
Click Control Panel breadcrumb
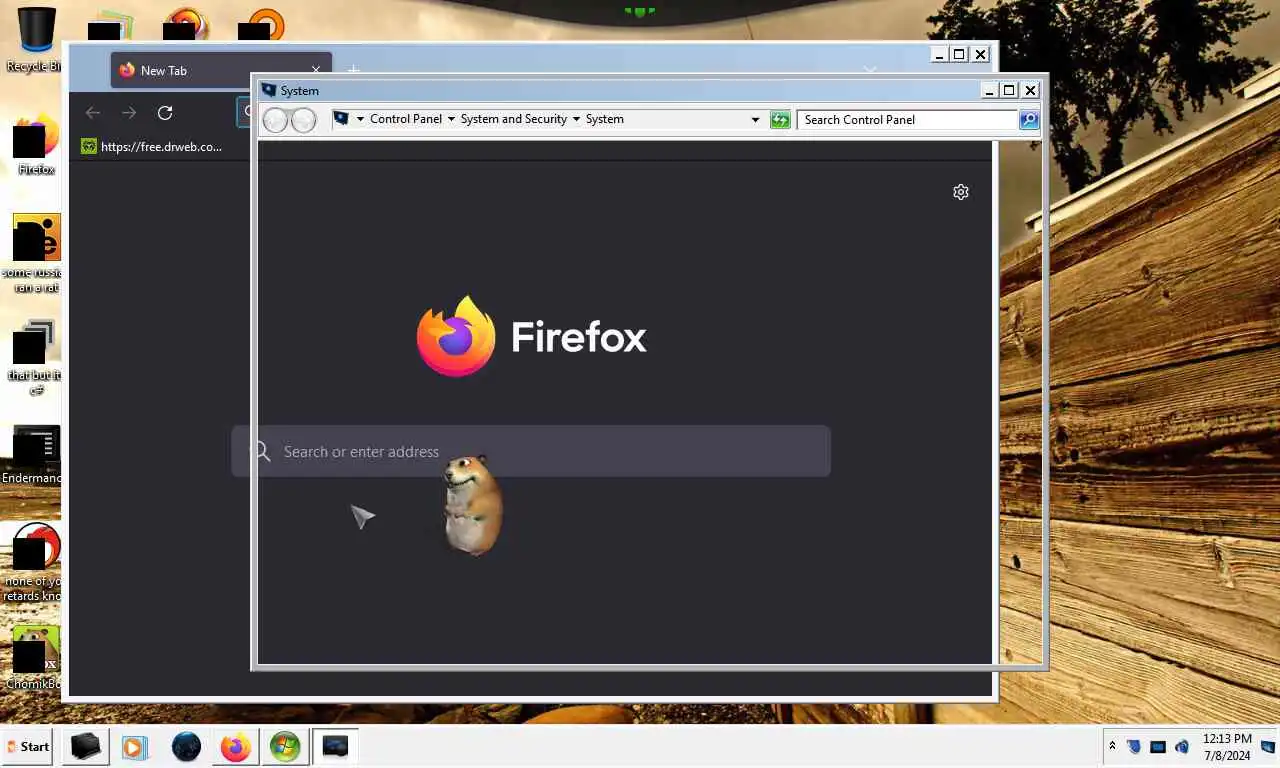point(406,119)
